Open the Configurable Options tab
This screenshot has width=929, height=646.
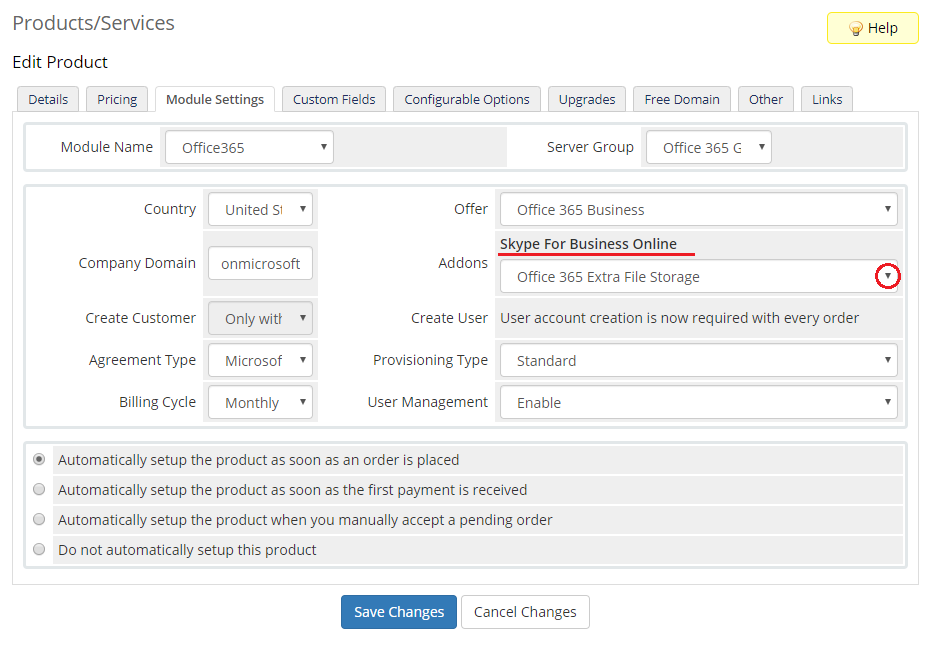[467, 99]
